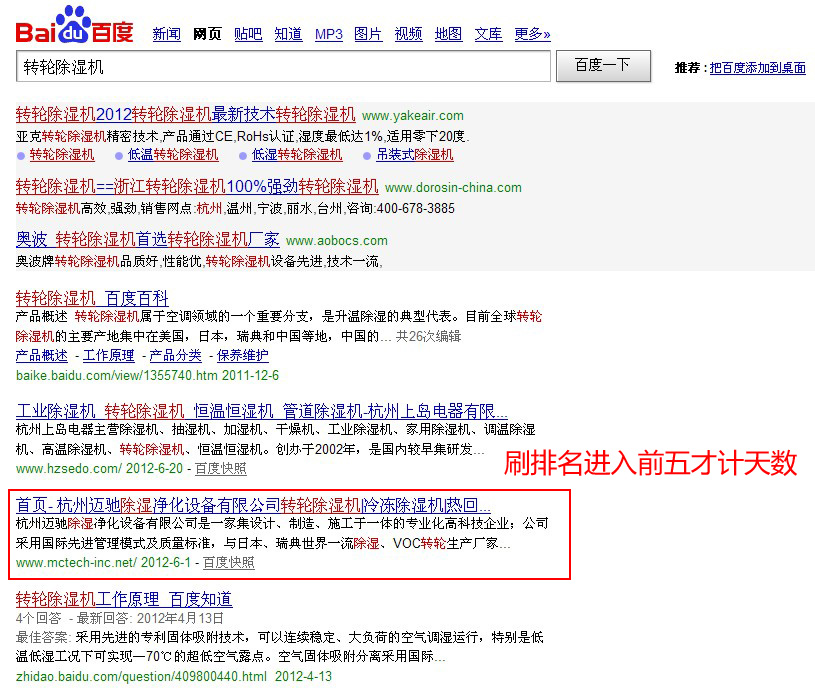The image size is (815, 688).
Task: Click the green www.yakeair.com address
Action: pos(413,115)
